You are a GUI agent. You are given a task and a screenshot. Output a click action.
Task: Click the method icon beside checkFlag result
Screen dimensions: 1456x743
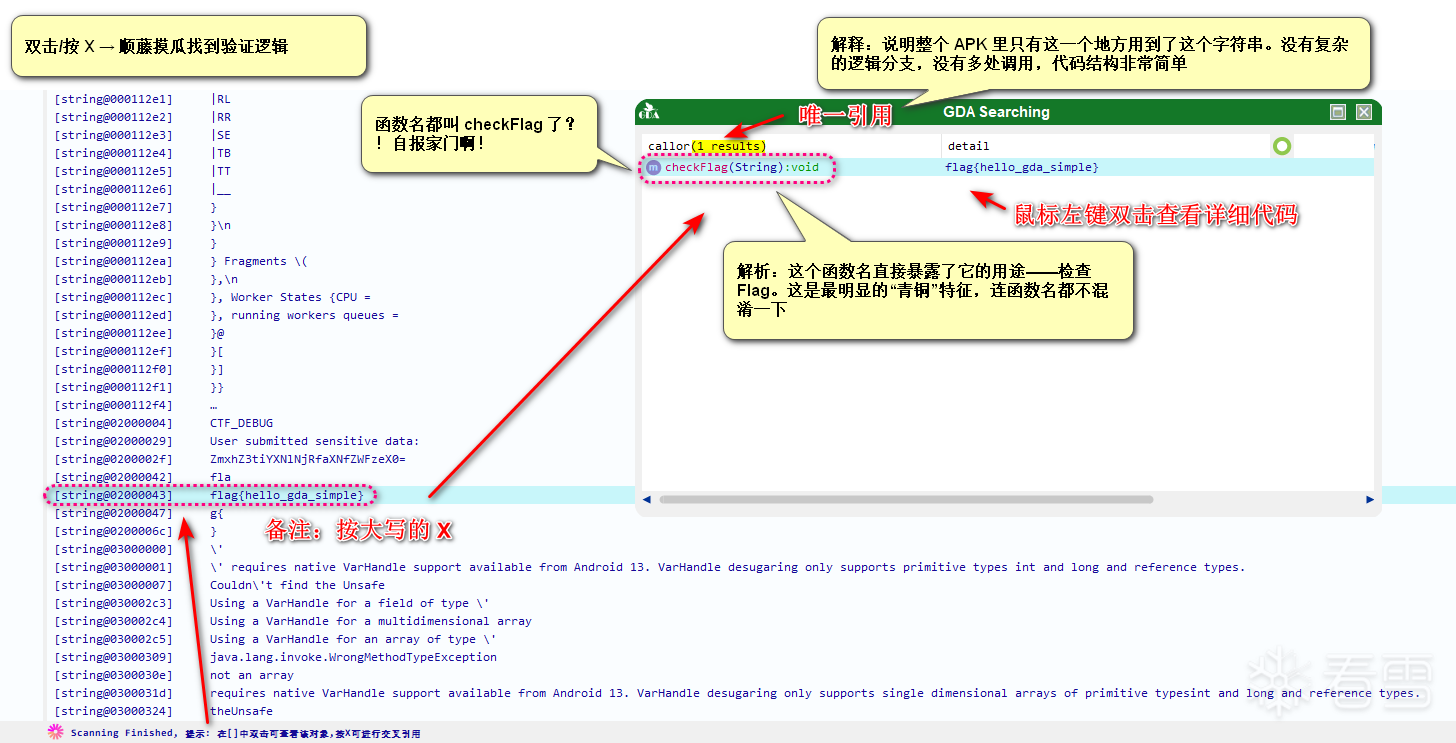(653, 167)
